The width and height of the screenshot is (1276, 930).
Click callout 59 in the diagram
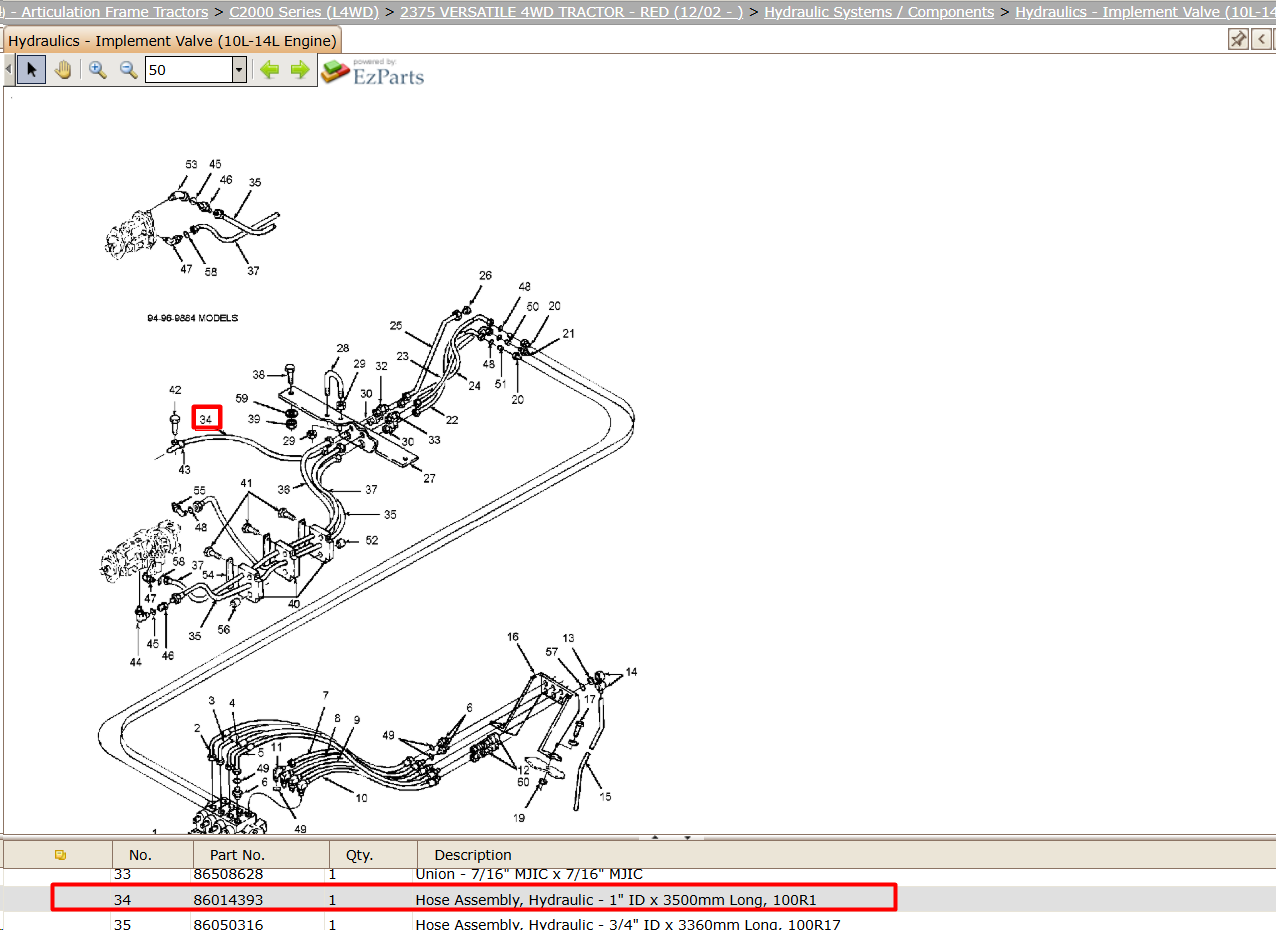pyautogui.click(x=241, y=398)
